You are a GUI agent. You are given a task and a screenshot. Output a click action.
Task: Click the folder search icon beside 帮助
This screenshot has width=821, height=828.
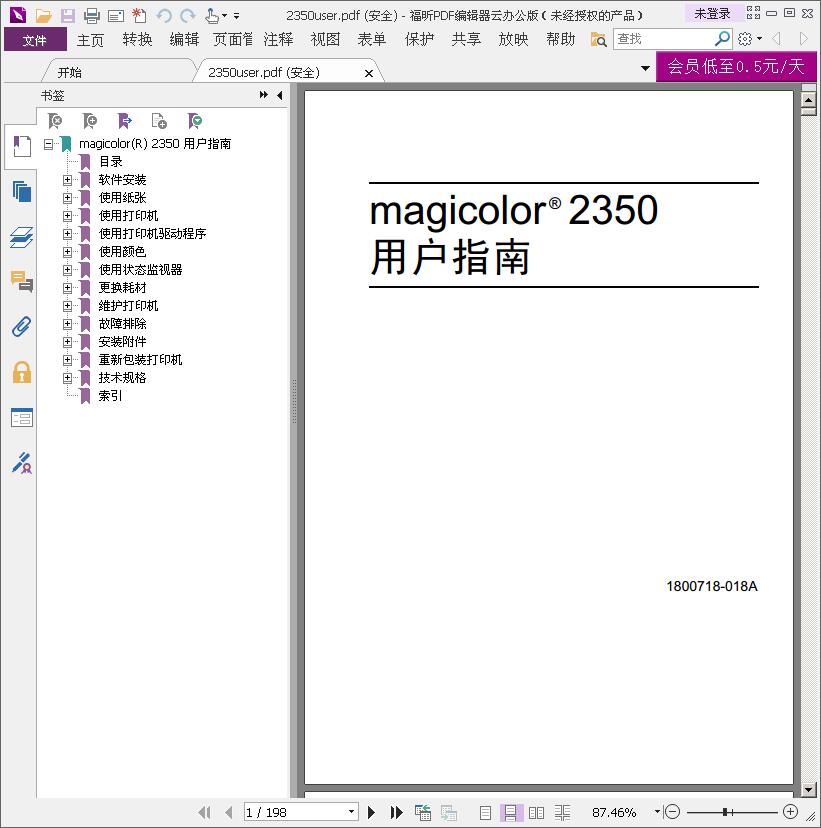(598, 39)
